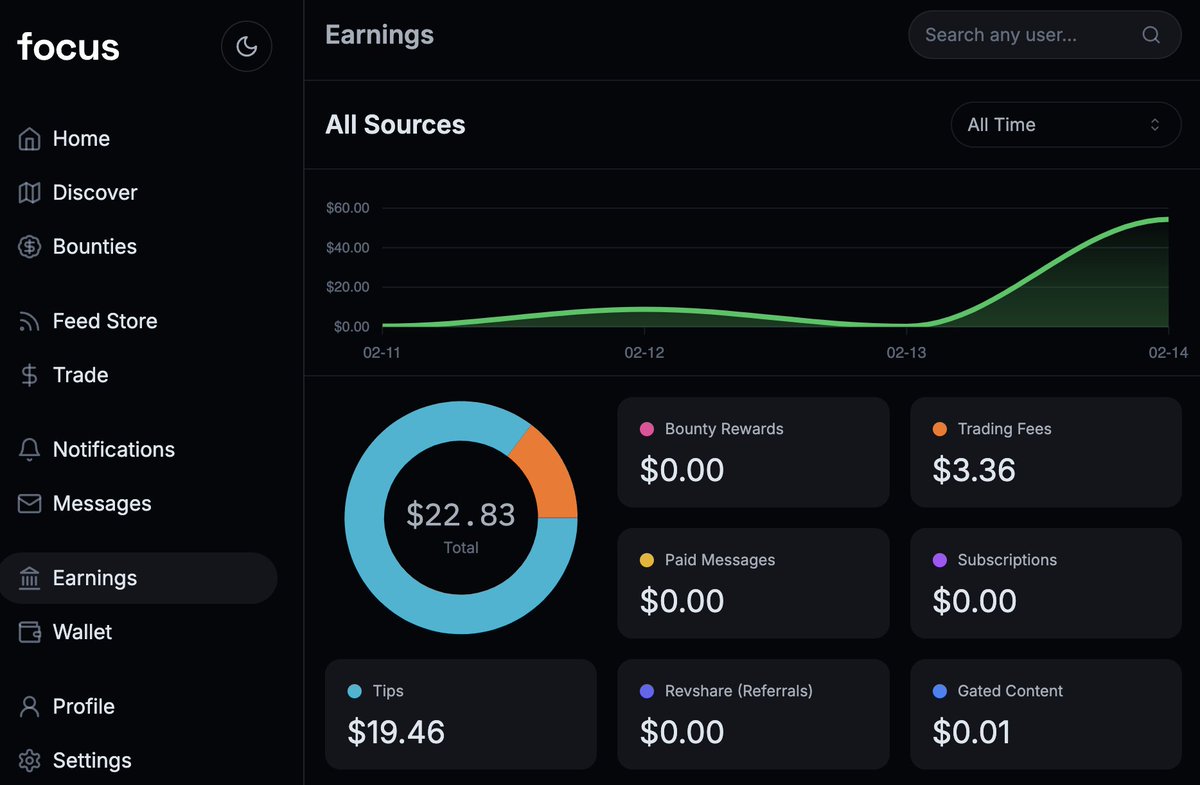
Task: Click the search magnifier icon
Action: click(1151, 35)
